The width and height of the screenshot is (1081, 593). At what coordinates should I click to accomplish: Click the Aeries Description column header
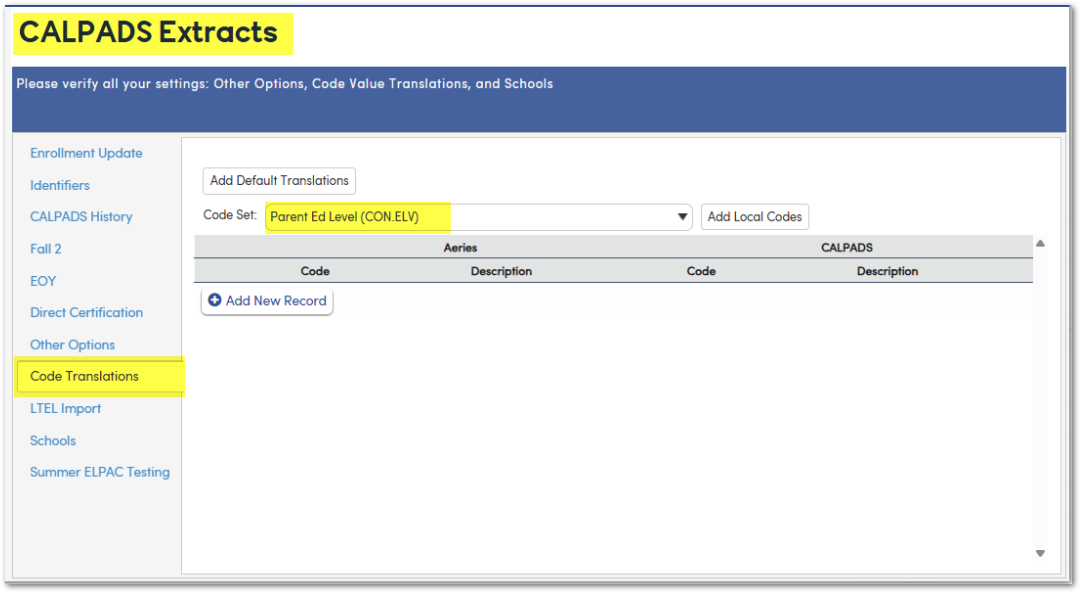click(501, 271)
